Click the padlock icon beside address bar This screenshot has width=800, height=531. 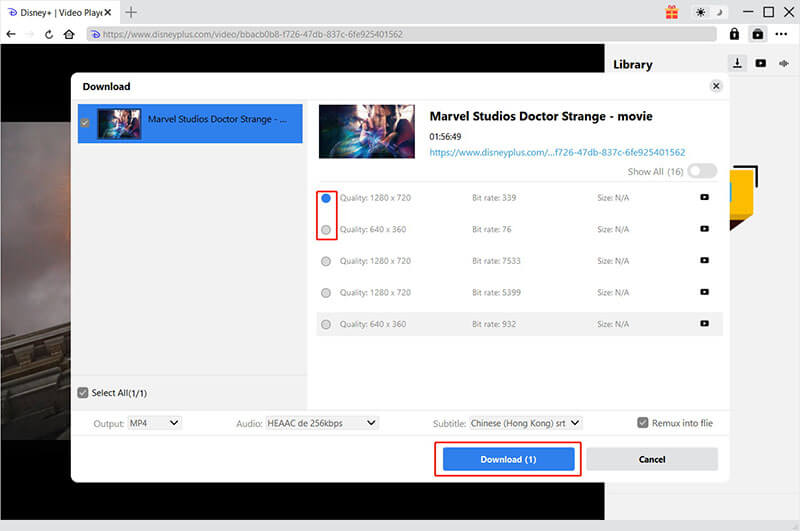pyautogui.click(x=735, y=34)
